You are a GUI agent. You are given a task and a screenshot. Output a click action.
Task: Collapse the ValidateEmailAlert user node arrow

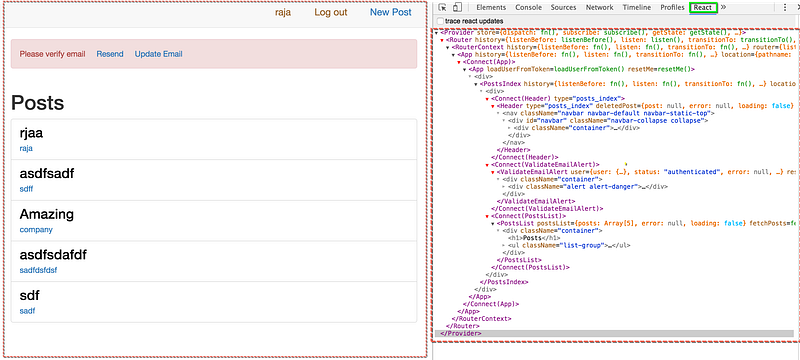492,172
